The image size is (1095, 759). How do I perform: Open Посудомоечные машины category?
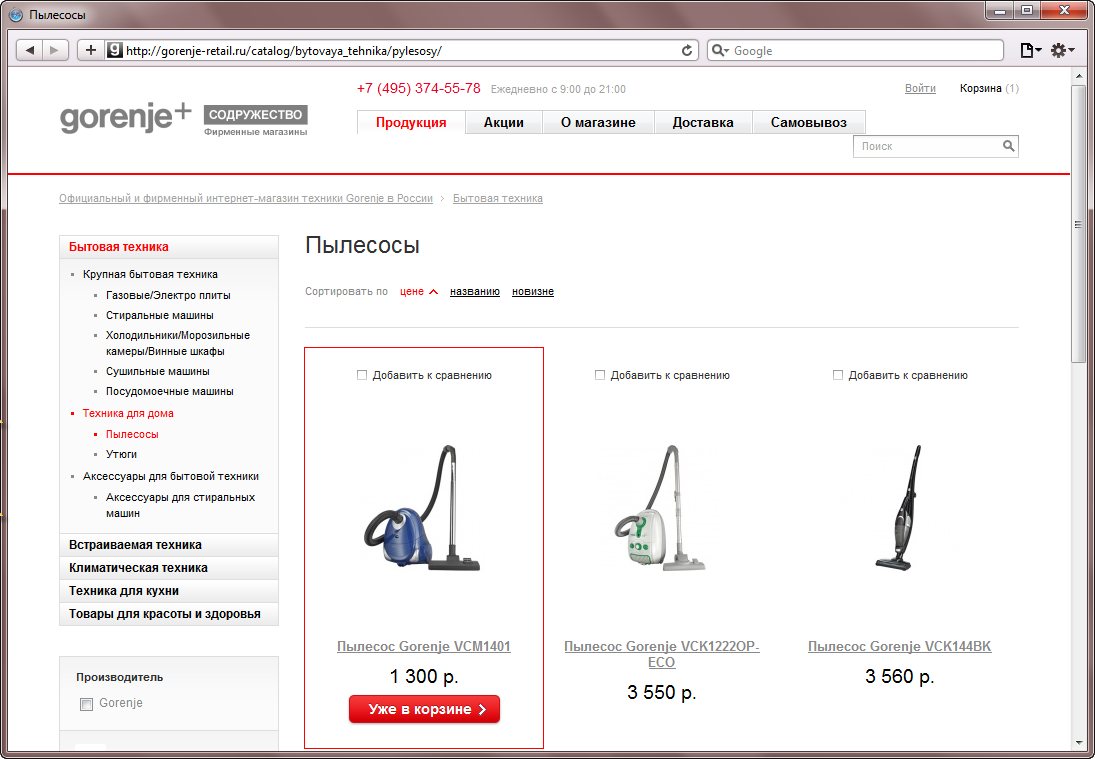coord(169,391)
